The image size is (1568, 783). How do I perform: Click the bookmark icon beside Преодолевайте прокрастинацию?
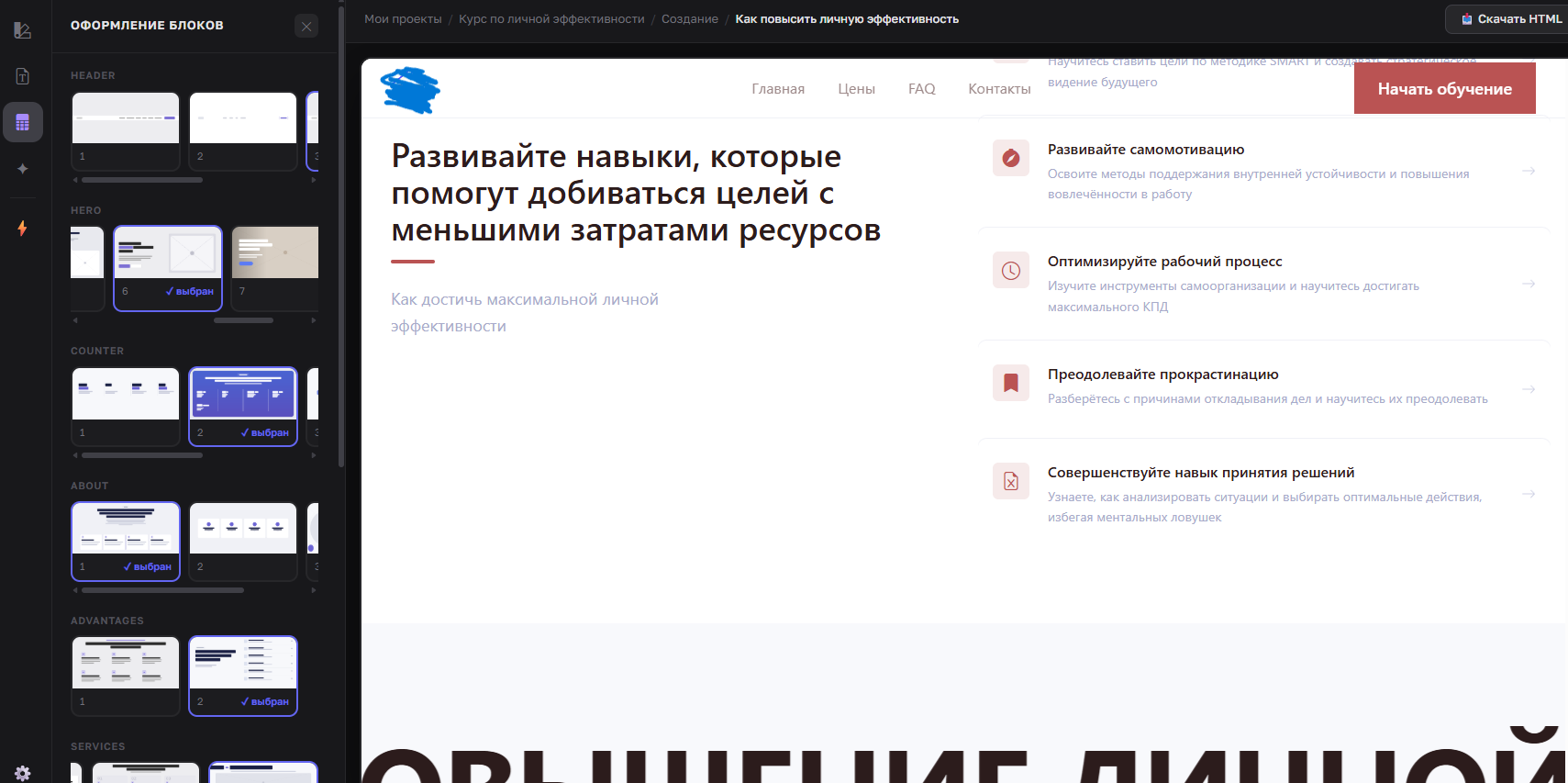1011,383
